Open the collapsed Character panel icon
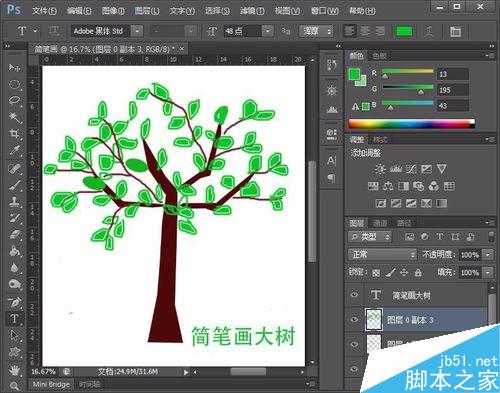This screenshot has height=393, width=500. (x=331, y=161)
